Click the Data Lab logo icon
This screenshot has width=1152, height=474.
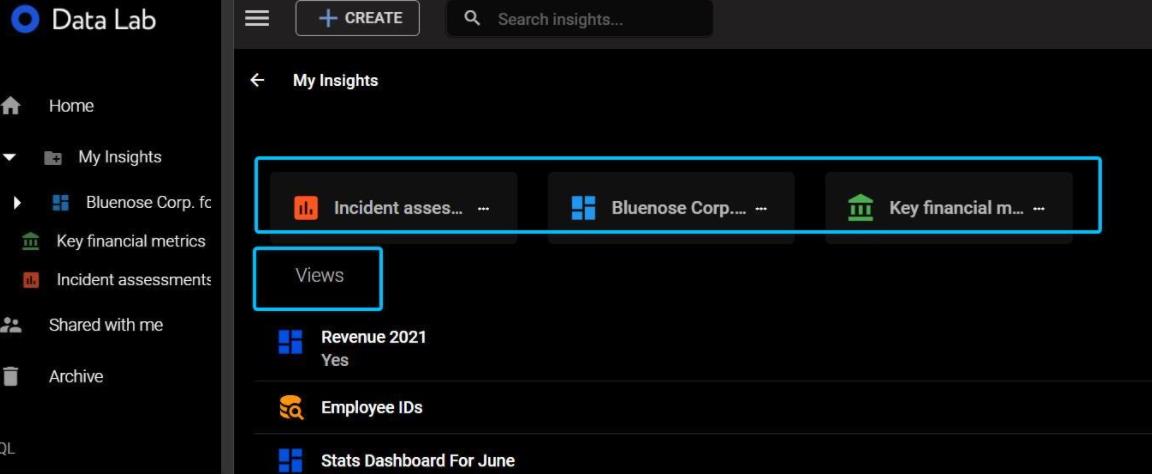point(24,19)
